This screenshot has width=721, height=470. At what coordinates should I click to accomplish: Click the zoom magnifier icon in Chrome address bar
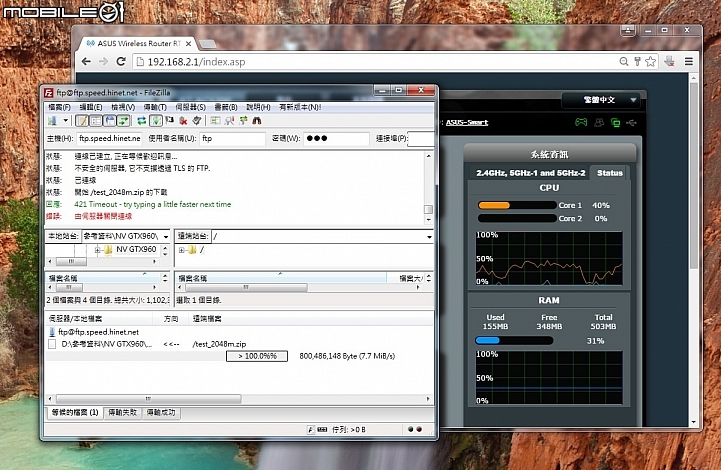point(624,62)
